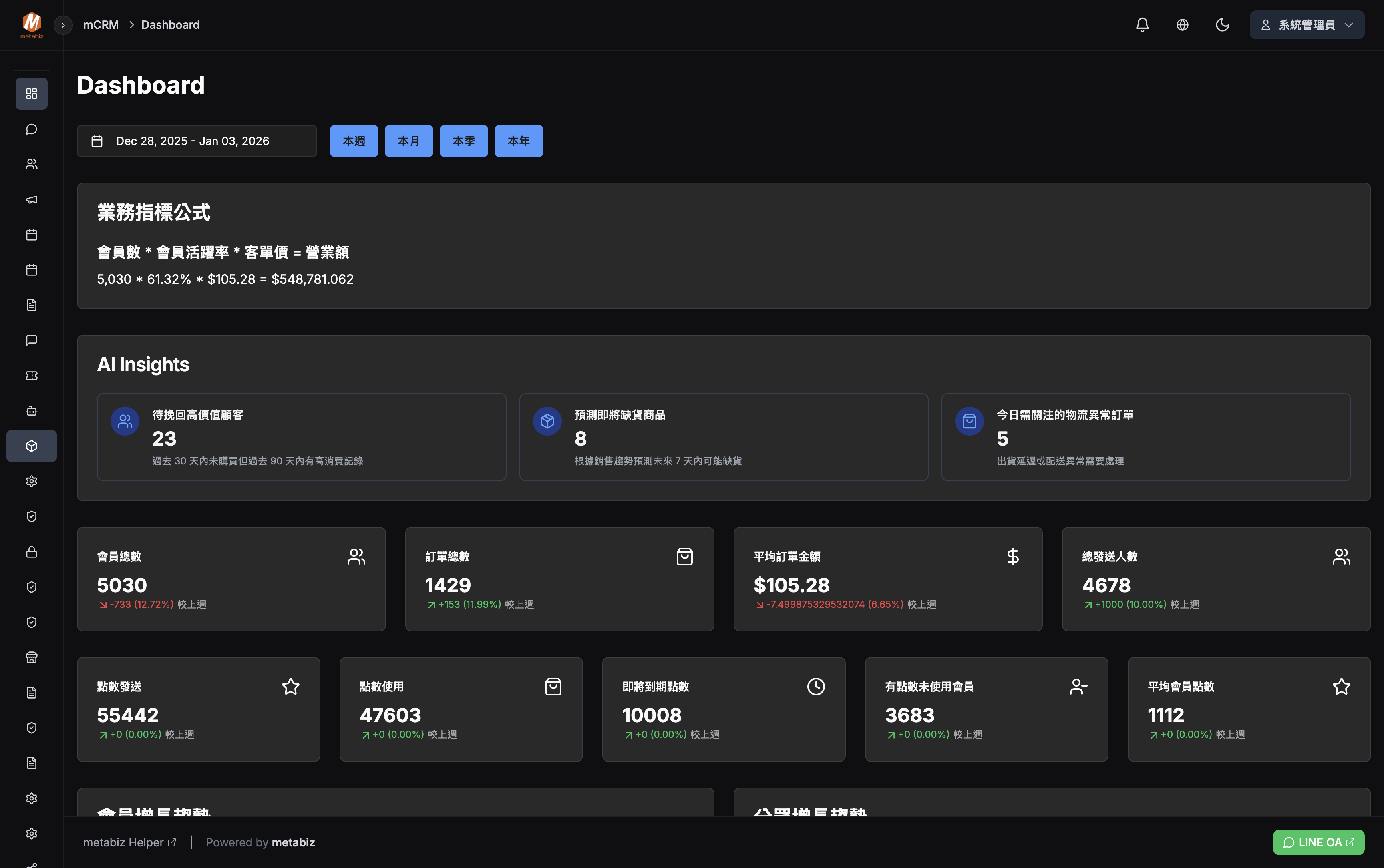Click the globe language icon
The height and width of the screenshot is (868, 1384).
[1182, 25]
